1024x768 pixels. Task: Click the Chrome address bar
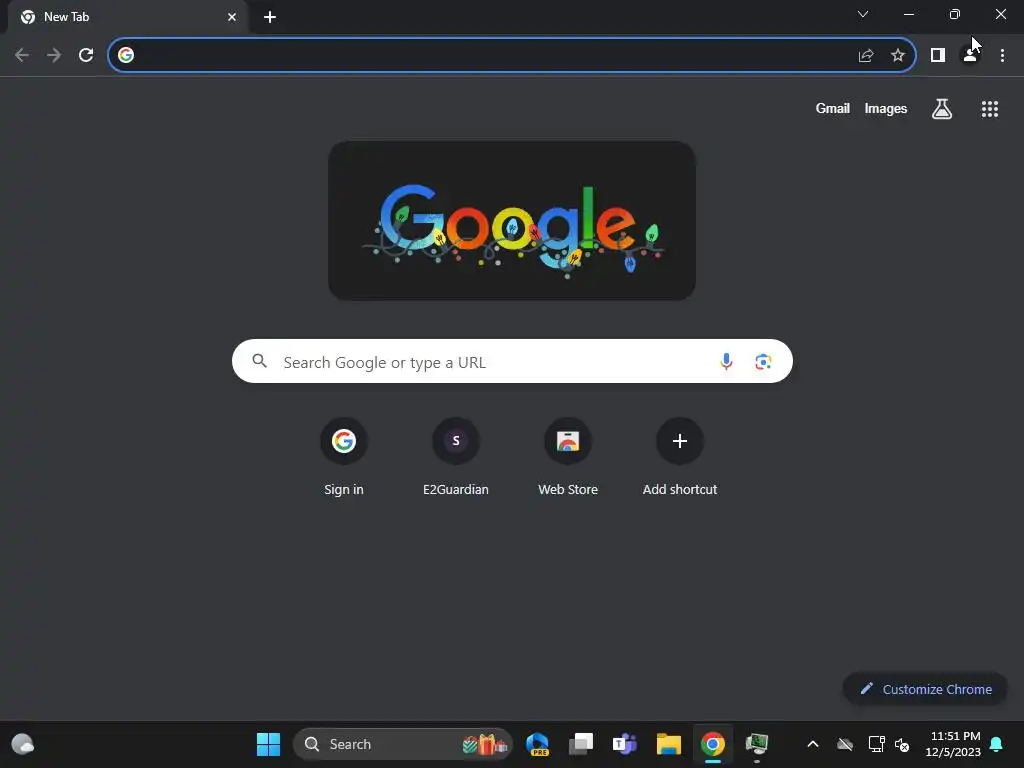[512, 56]
